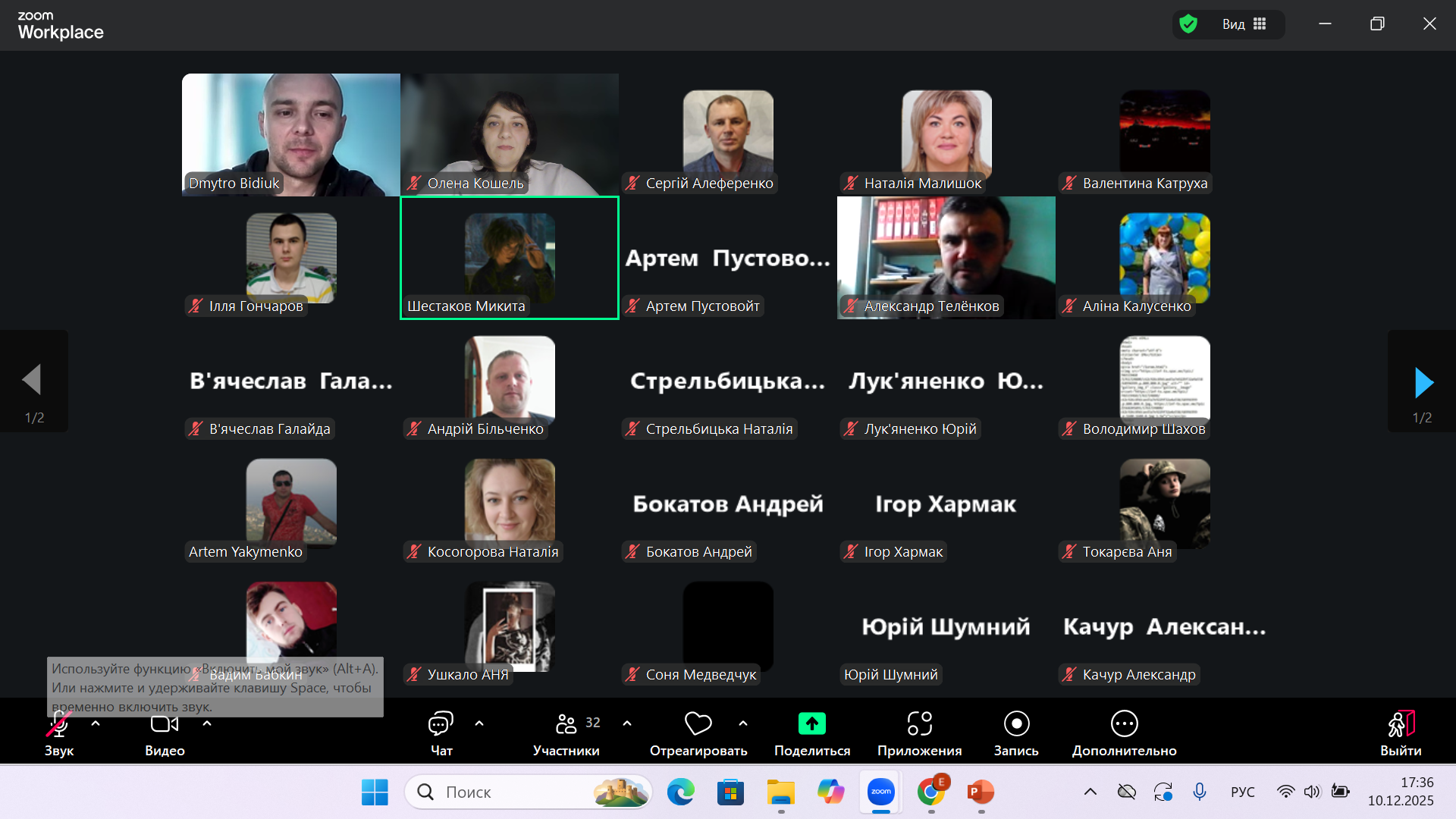Viewport: 1456px width, 819px height.
Task: Open the Chat panel icon
Action: coord(441,724)
